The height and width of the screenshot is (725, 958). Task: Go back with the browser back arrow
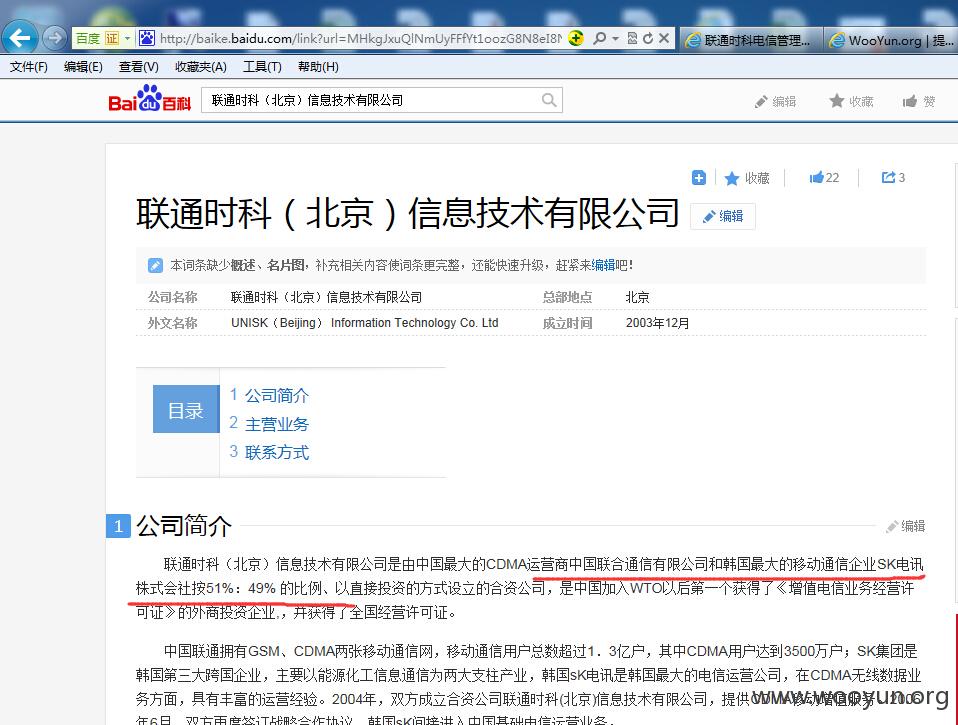click(20, 38)
